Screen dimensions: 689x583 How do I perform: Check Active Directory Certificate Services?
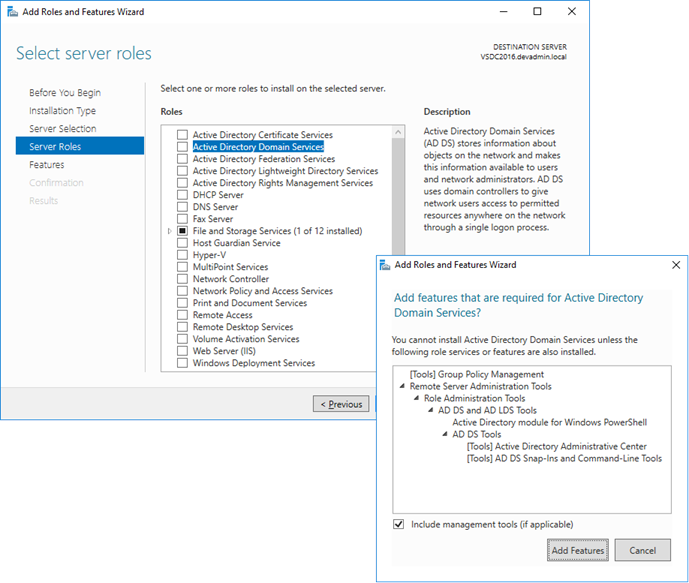(x=182, y=134)
